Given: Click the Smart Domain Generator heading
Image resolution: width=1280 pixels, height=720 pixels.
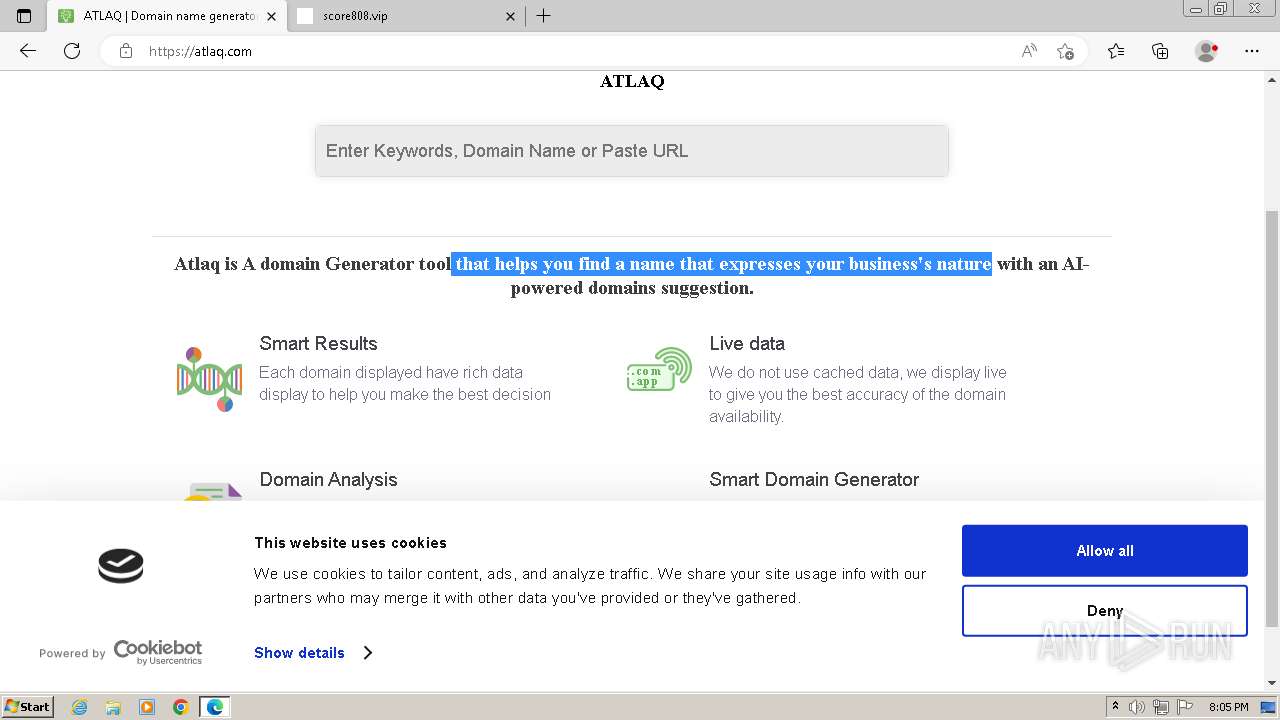Looking at the screenshot, I should 814,479.
